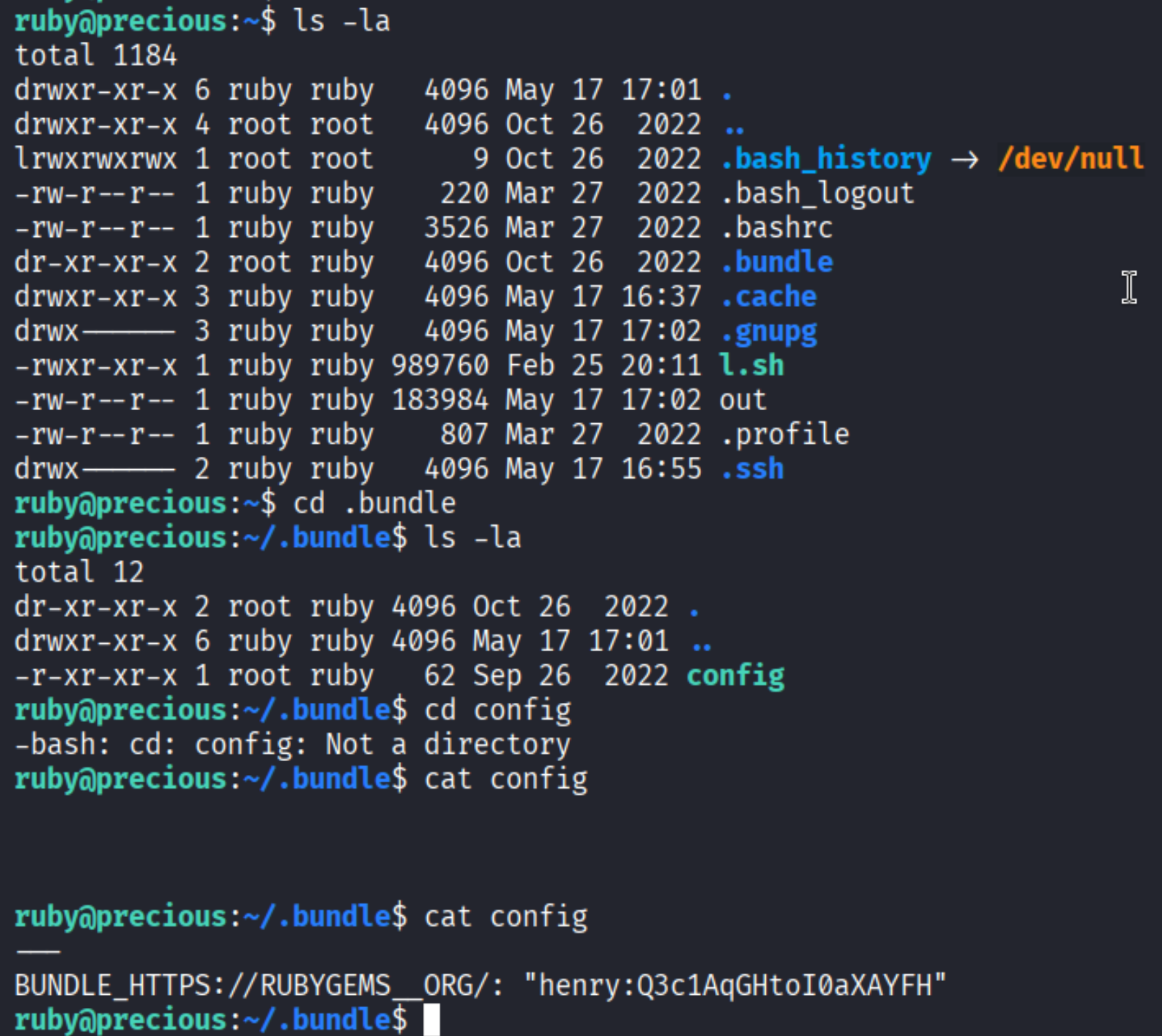Click the size 220 of .bash_logout
Image resolution: width=1162 pixels, height=1036 pixels.
pyautogui.click(x=464, y=194)
